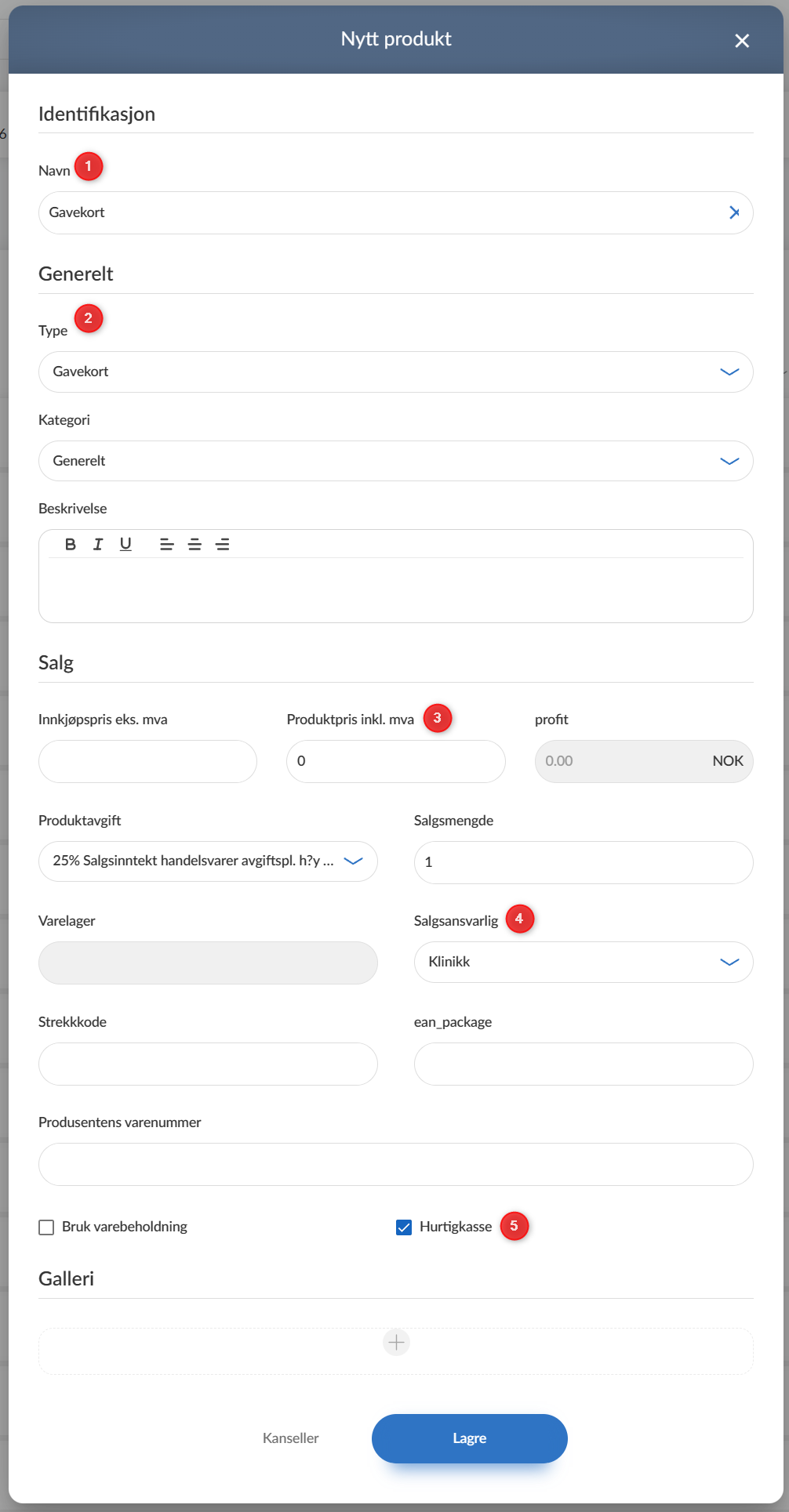This screenshot has width=789, height=1512.
Task: Add gallery image with plus icon
Action: (x=396, y=1343)
